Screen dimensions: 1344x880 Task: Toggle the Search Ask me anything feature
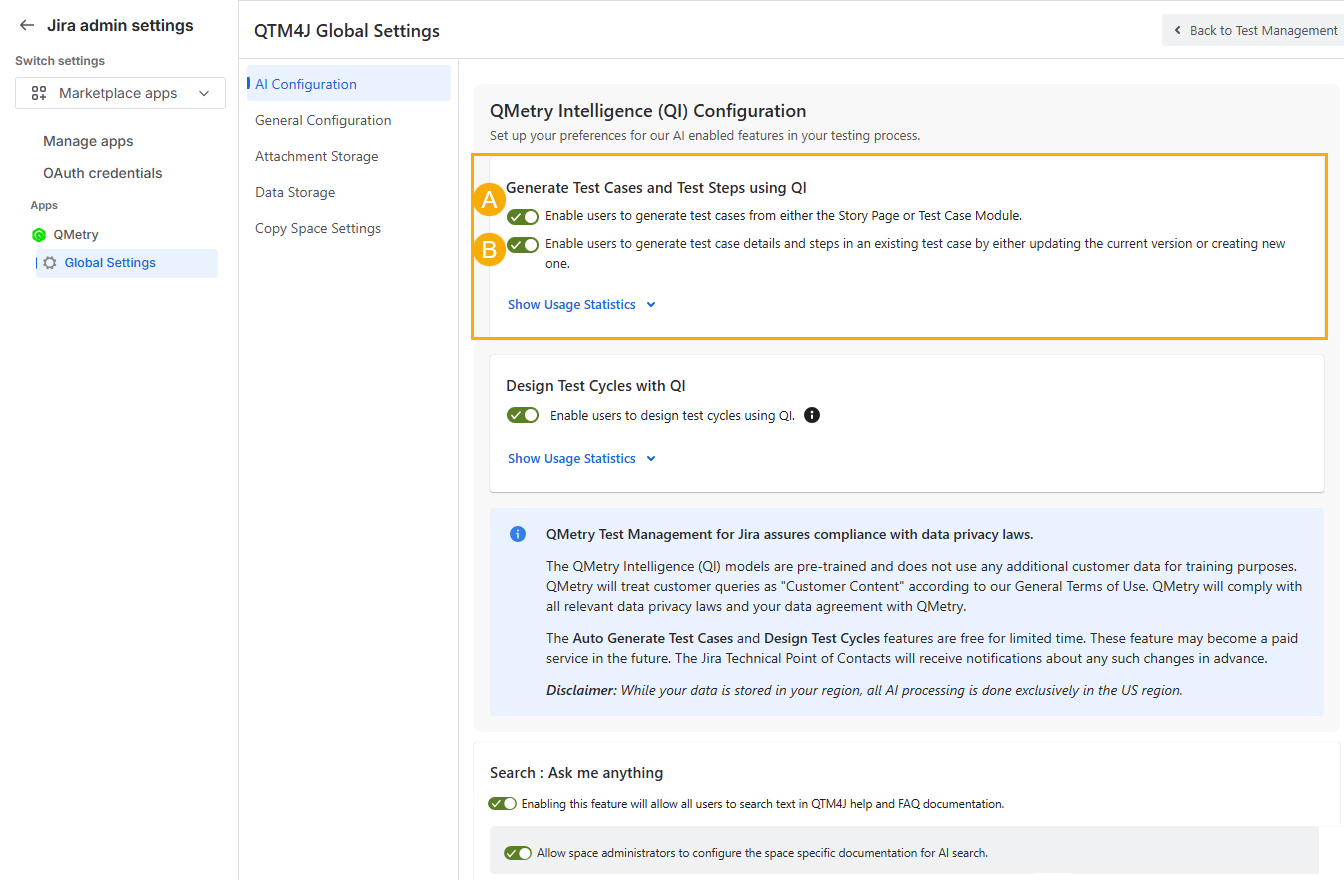(503, 803)
